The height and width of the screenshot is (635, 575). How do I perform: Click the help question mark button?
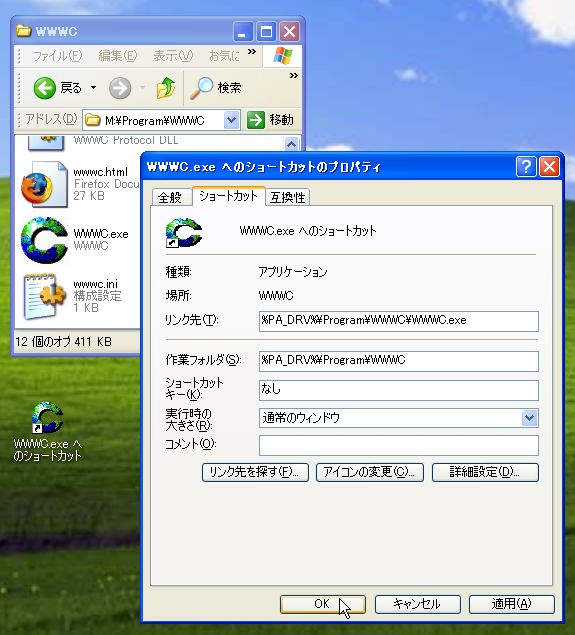coord(526,166)
